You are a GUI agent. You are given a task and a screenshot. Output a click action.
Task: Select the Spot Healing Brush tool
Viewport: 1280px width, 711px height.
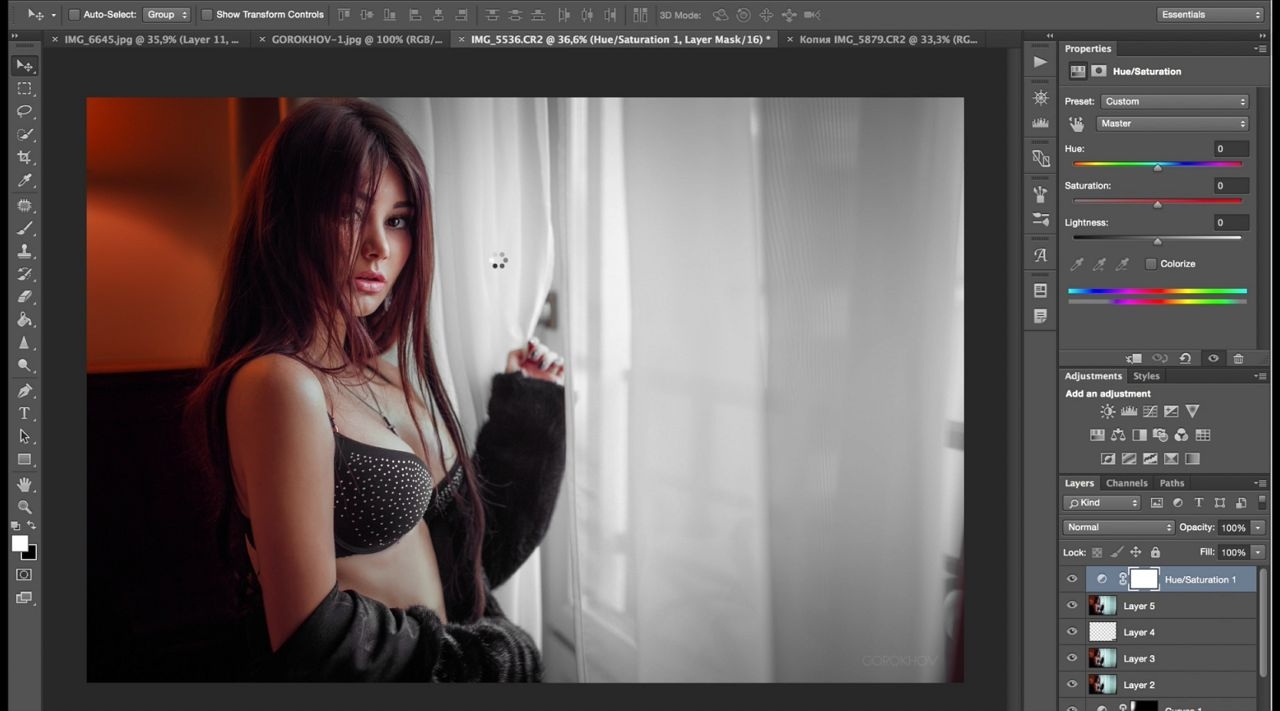point(25,205)
